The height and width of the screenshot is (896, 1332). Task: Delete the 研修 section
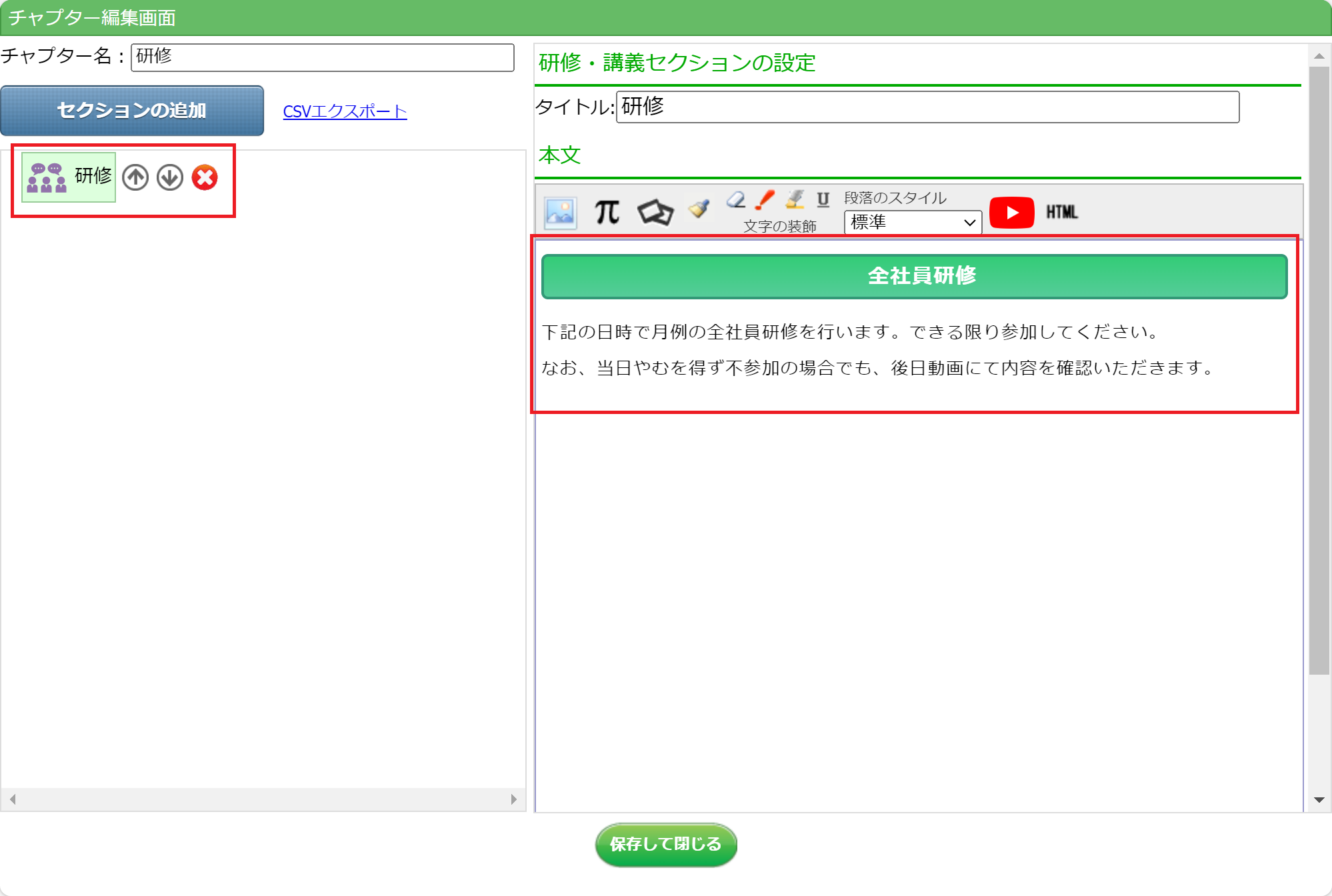coord(205,177)
